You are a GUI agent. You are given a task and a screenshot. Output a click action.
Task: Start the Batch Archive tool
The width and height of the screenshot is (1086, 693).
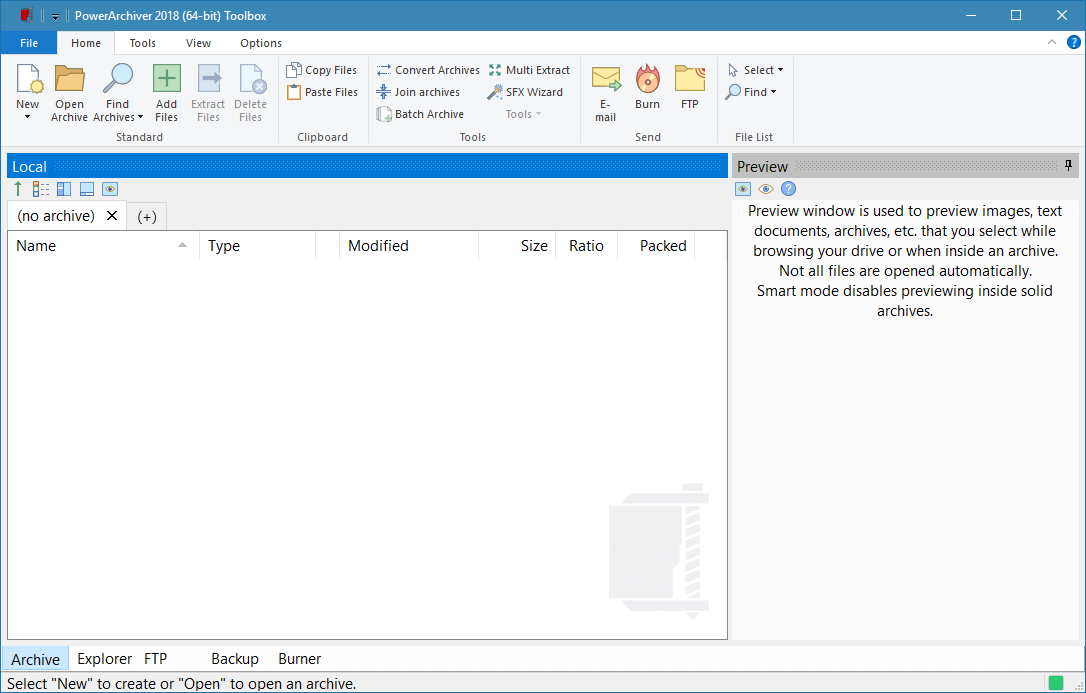(x=420, y=114)
